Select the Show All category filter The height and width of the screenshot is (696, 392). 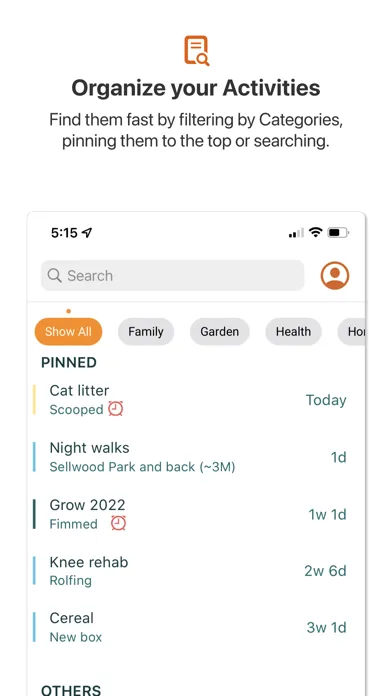click(x=68, y=332)
